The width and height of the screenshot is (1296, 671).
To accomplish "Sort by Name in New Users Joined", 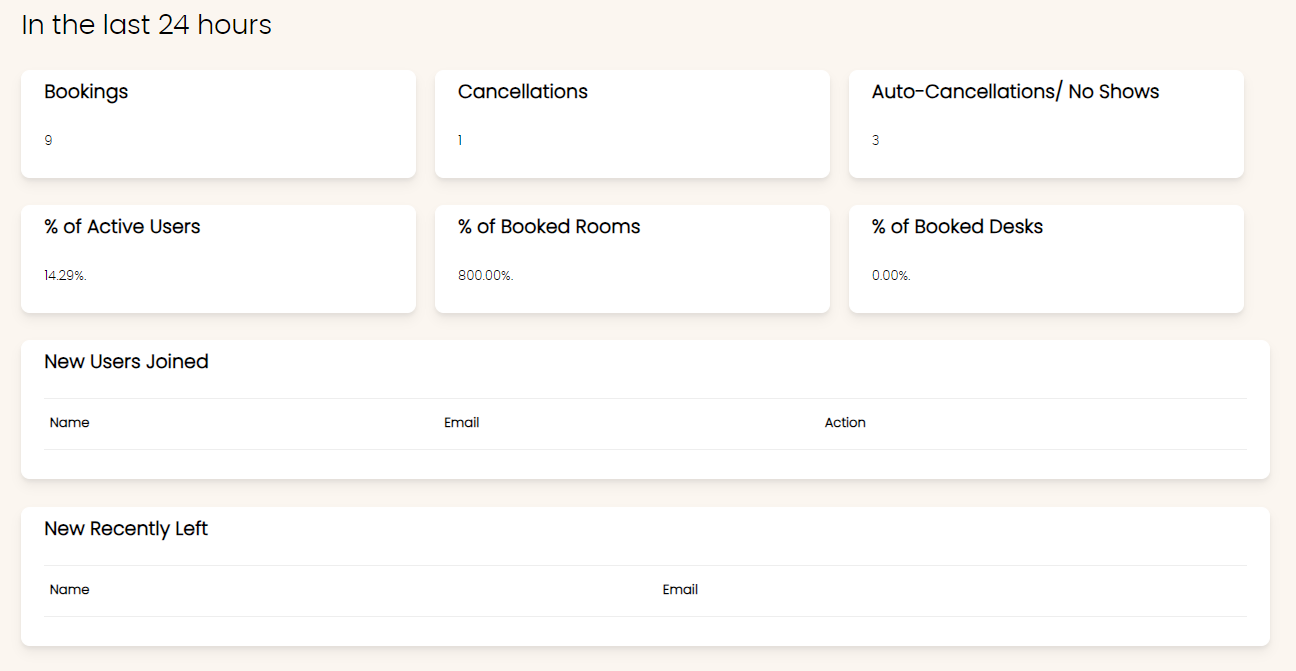I will tap(69, 423).
